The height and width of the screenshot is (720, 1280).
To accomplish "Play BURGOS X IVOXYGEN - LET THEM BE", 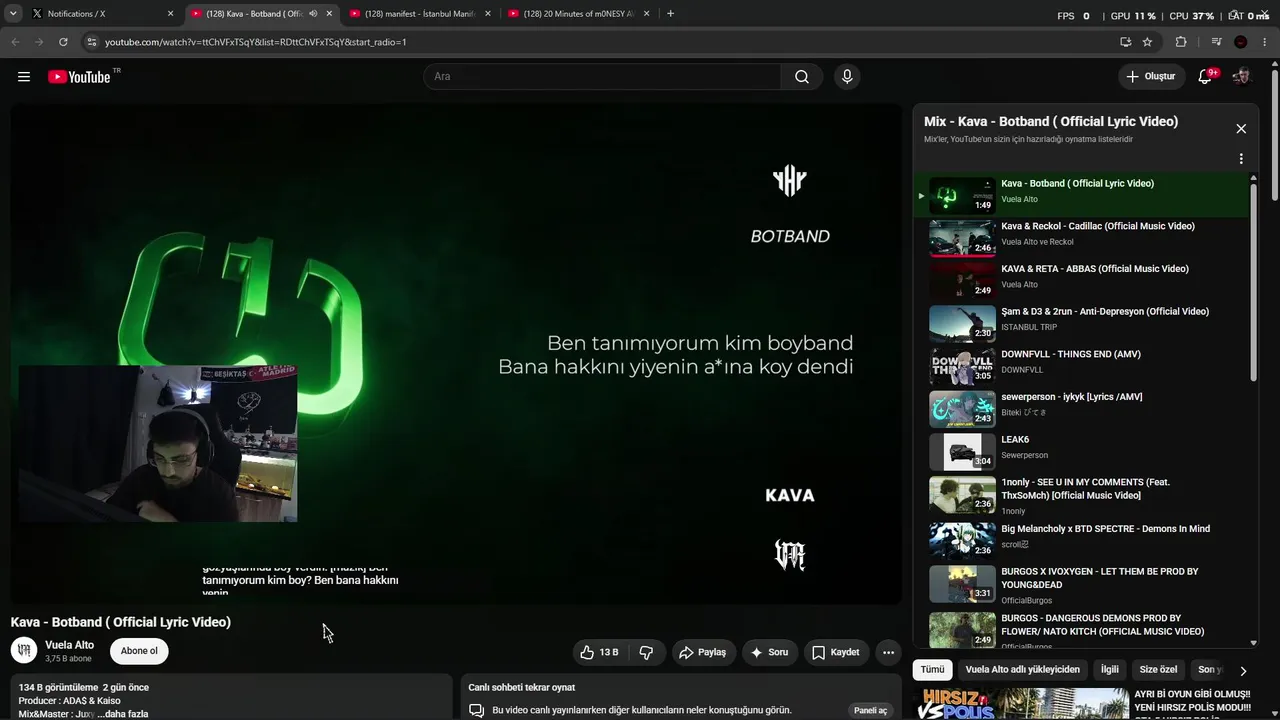I will (1081, 585).
